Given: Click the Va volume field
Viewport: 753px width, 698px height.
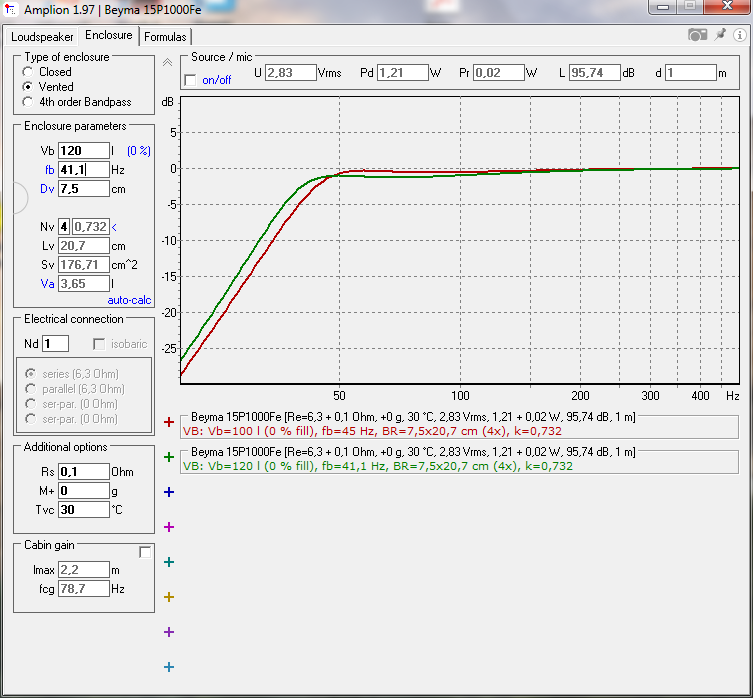Looking at the screenshot, I should (84, 283).
